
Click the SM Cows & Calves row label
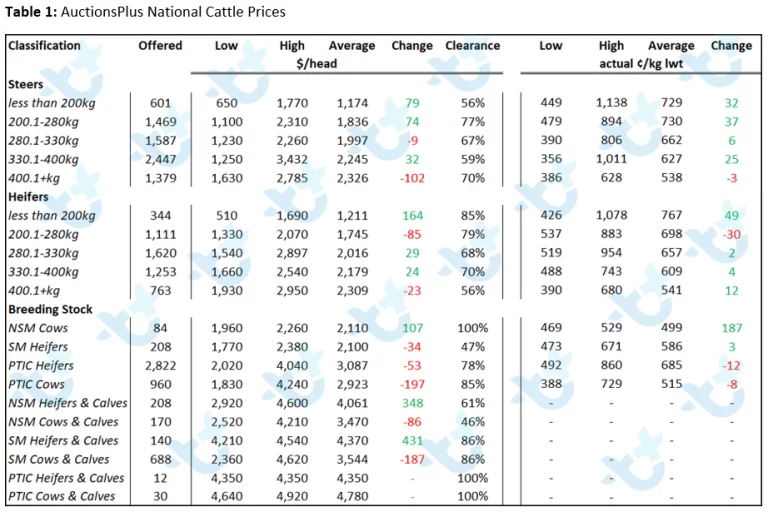coord(59,460)
